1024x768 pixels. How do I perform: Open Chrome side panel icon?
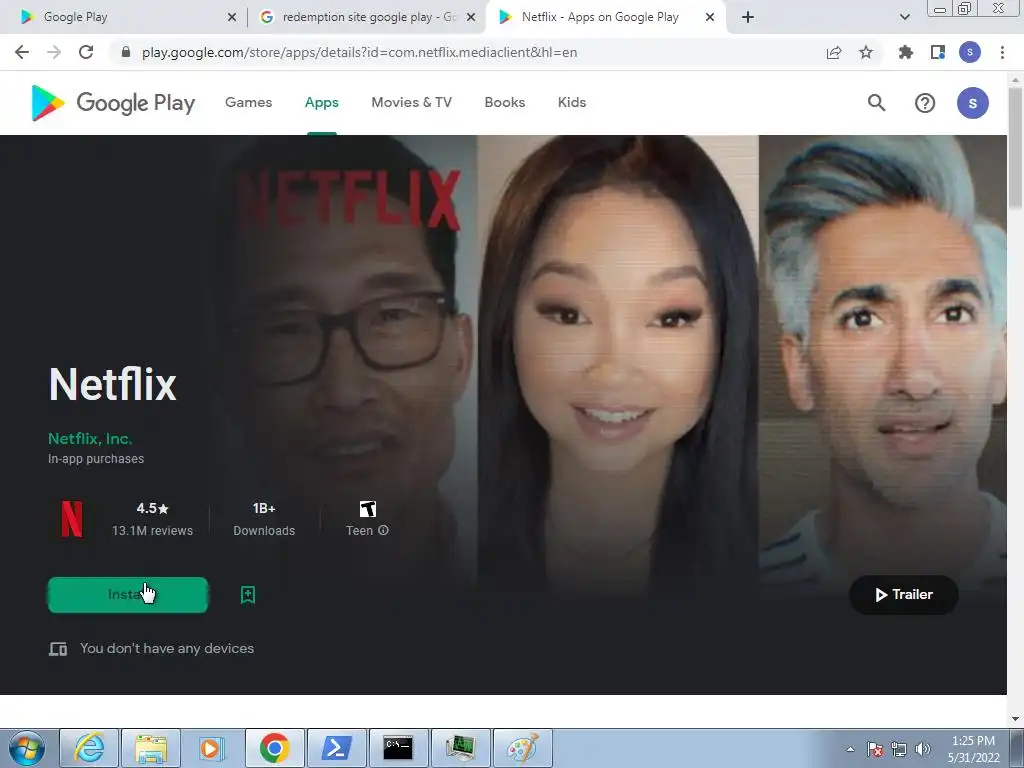click(x=938, y=52)
